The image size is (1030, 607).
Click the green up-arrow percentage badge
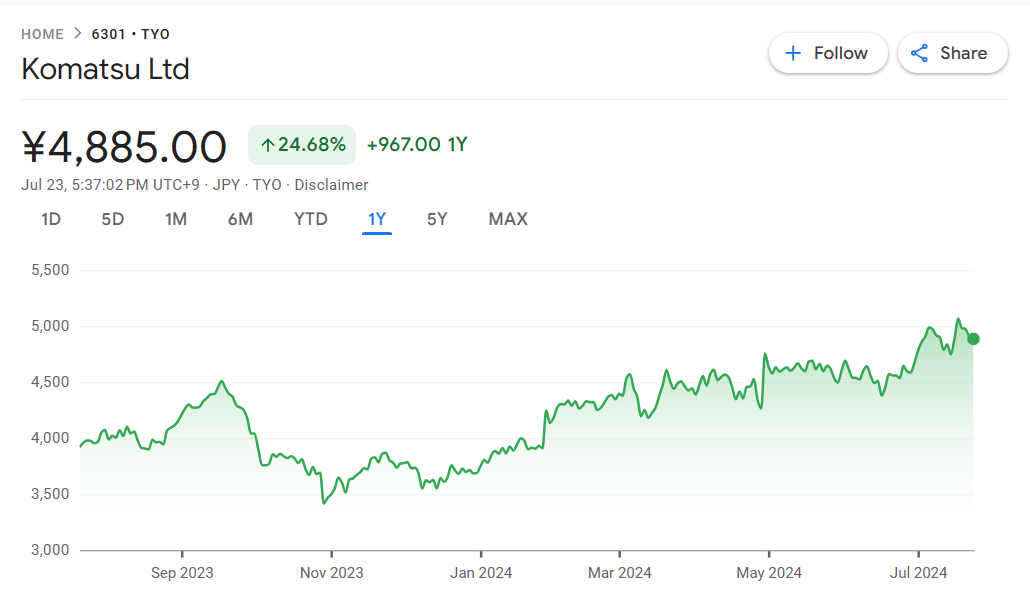(x=302, y=145)
